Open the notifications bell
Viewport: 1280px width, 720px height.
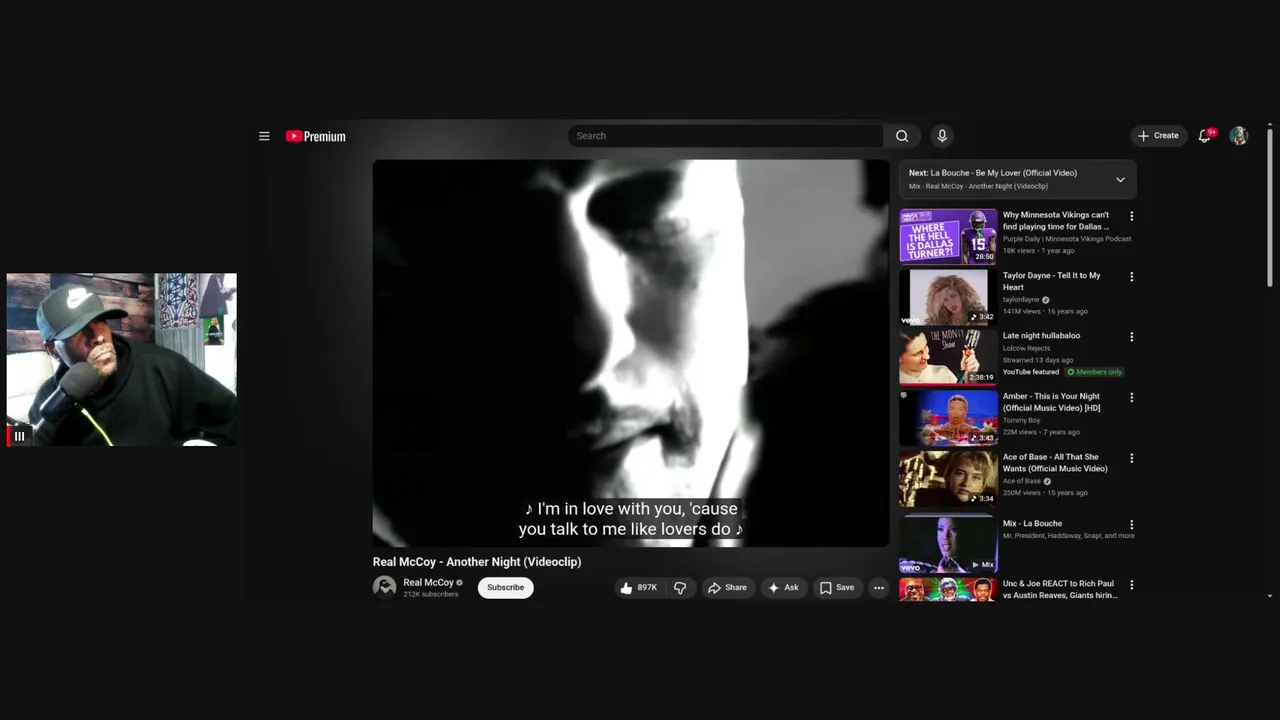(x=1205, y=136)
